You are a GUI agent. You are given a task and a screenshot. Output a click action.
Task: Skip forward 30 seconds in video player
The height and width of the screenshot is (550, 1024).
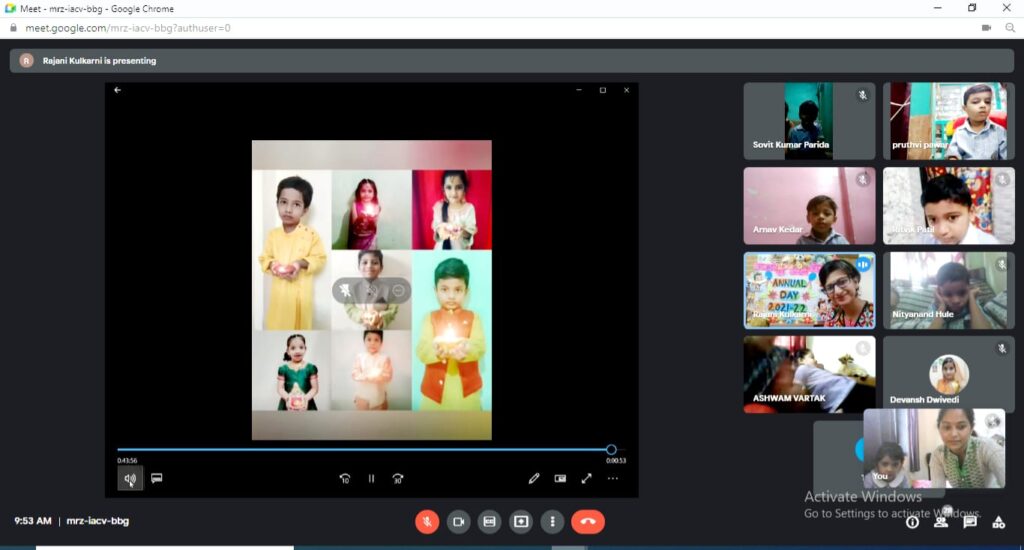(398, 479)
